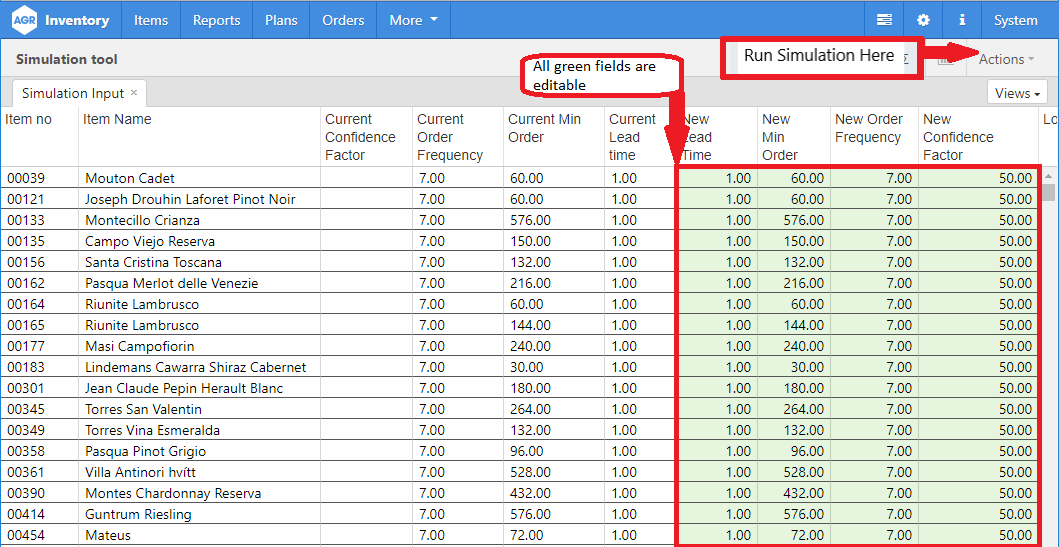The width and height of the screenshot is (1059, 547).
Task: Sort by the Item Name column header
Action: 118,119
